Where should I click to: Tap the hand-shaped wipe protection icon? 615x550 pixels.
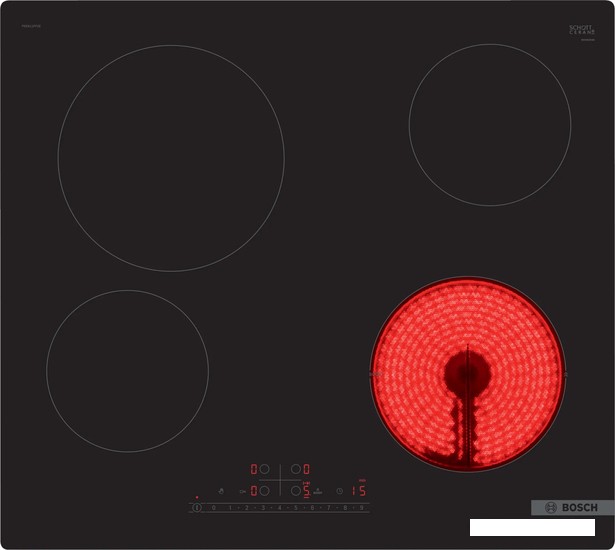pos(221,491)
